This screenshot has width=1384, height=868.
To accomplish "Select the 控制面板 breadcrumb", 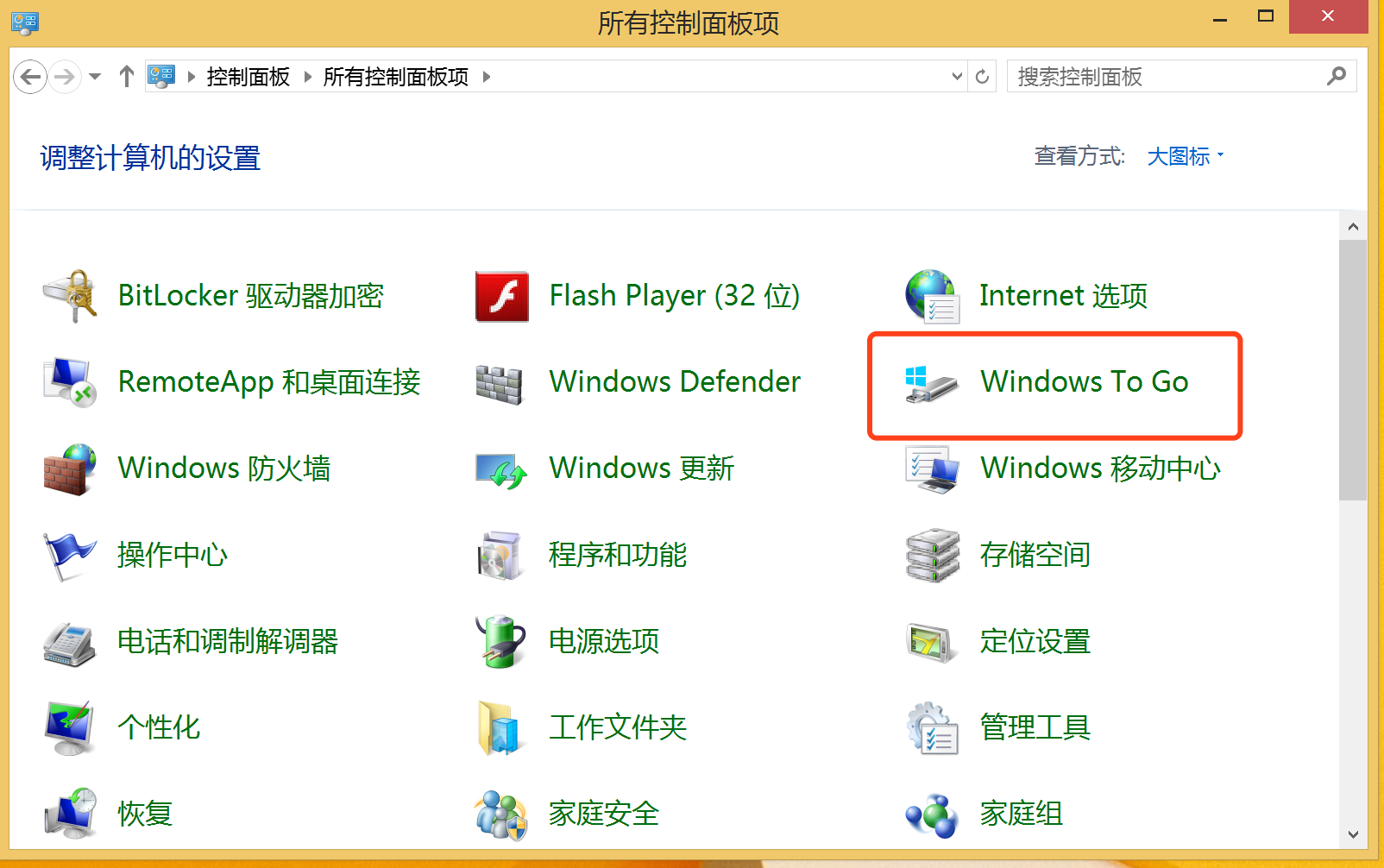I will click(x=248, y=77).
